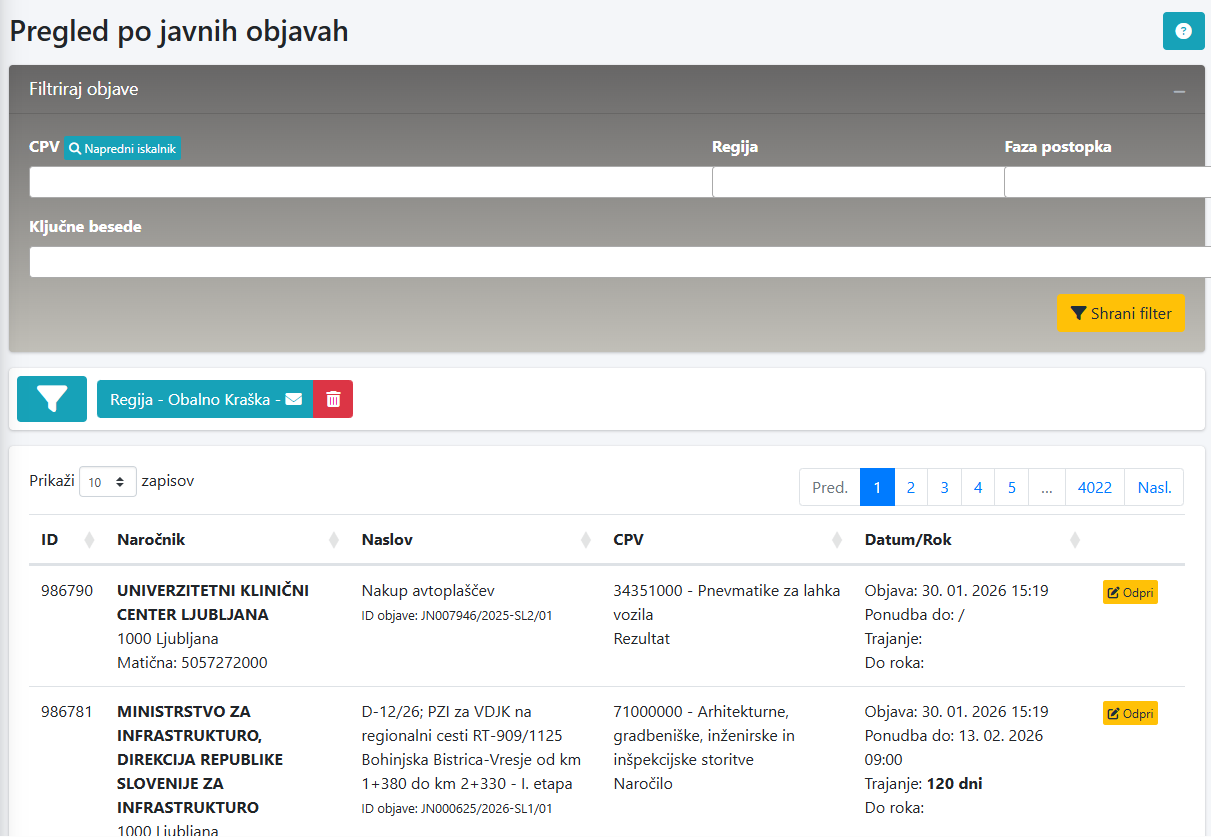Open the Regija filter dropdown field
Viewport: 1211px width, 837px height.
(857, 182)
